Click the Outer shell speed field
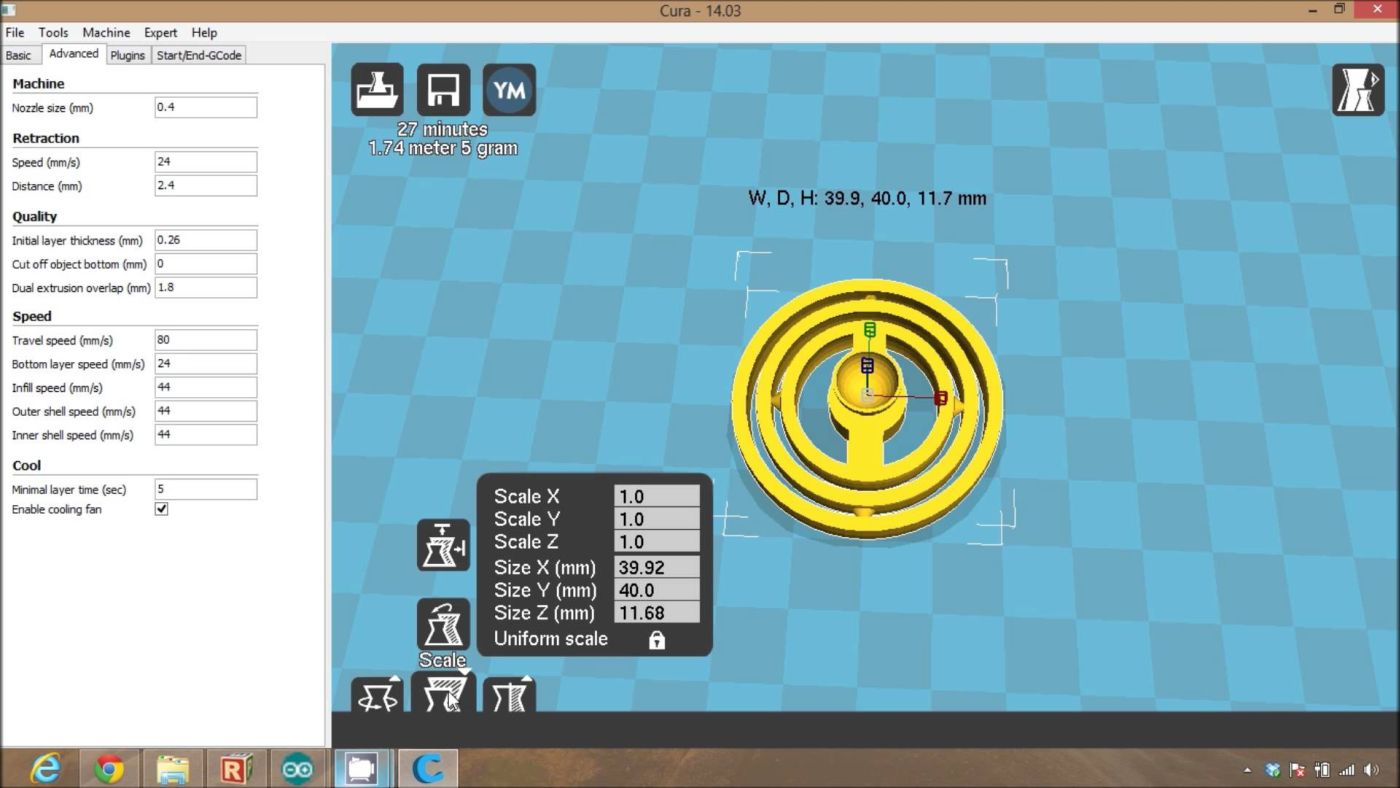The width and height of the screenshot is (1400, 788). (x=205, y=411)
